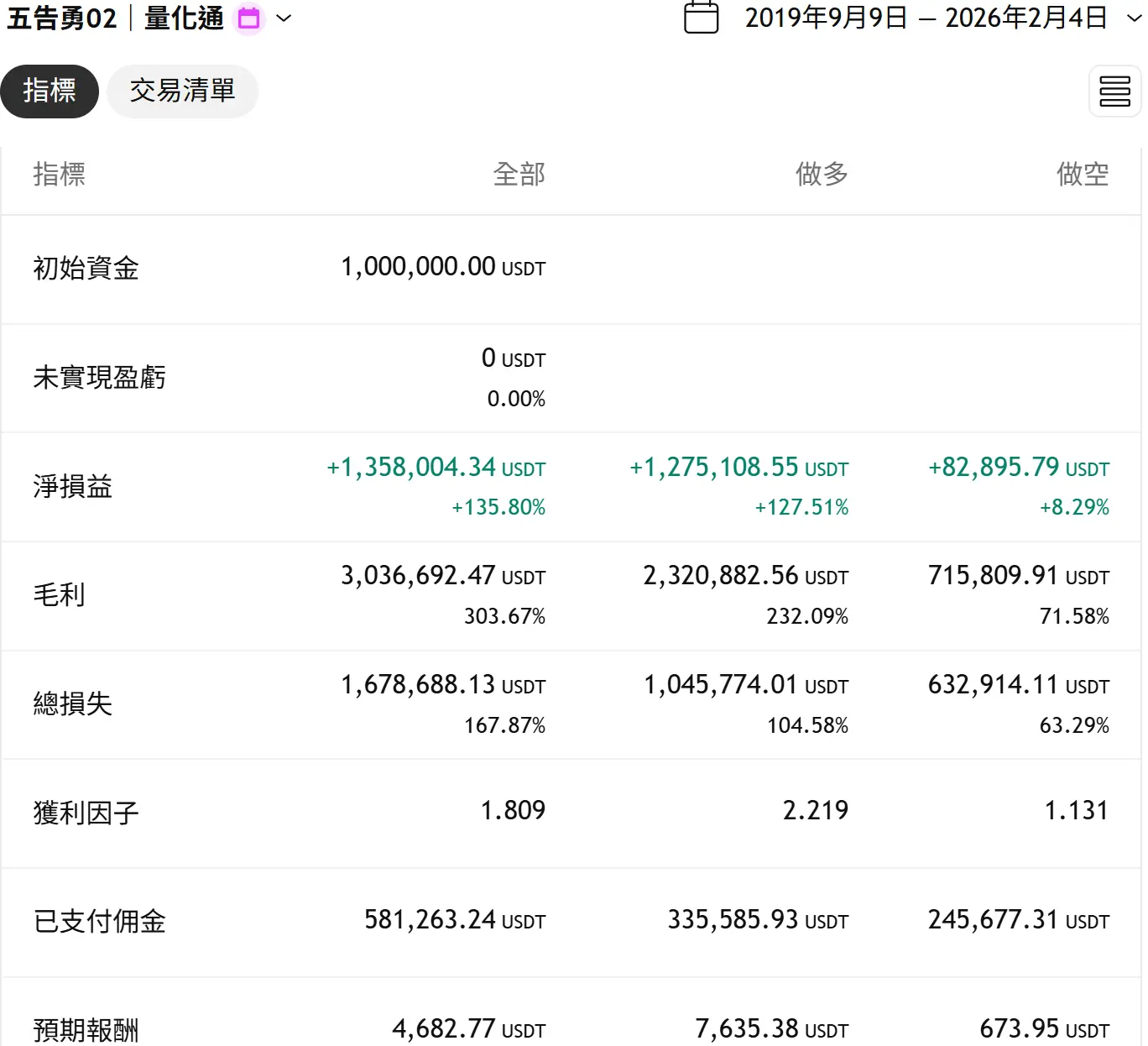Select the 已支付佣金 row label
The image size is (1148, 1046).
pyautogui.click(x=99, y=922)
